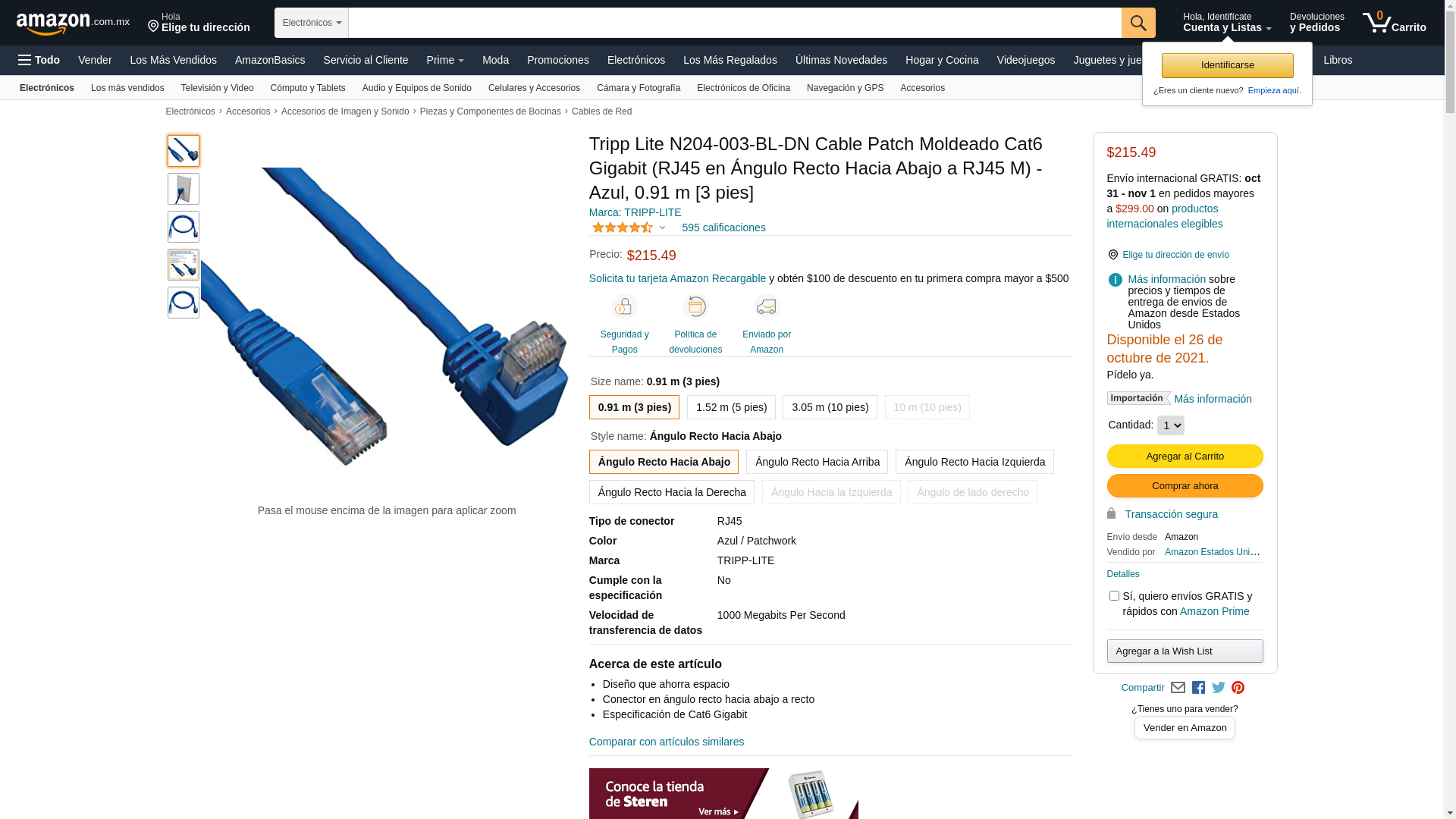Expand the star rating breakdown chevron
The image size is (1456, 819).
pos(662,227)
